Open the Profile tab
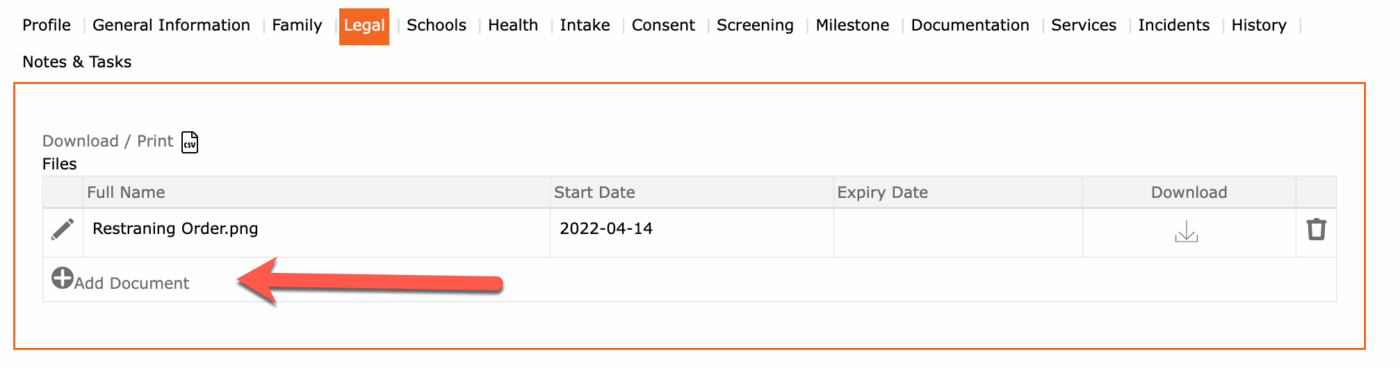 tap(47, 25)
